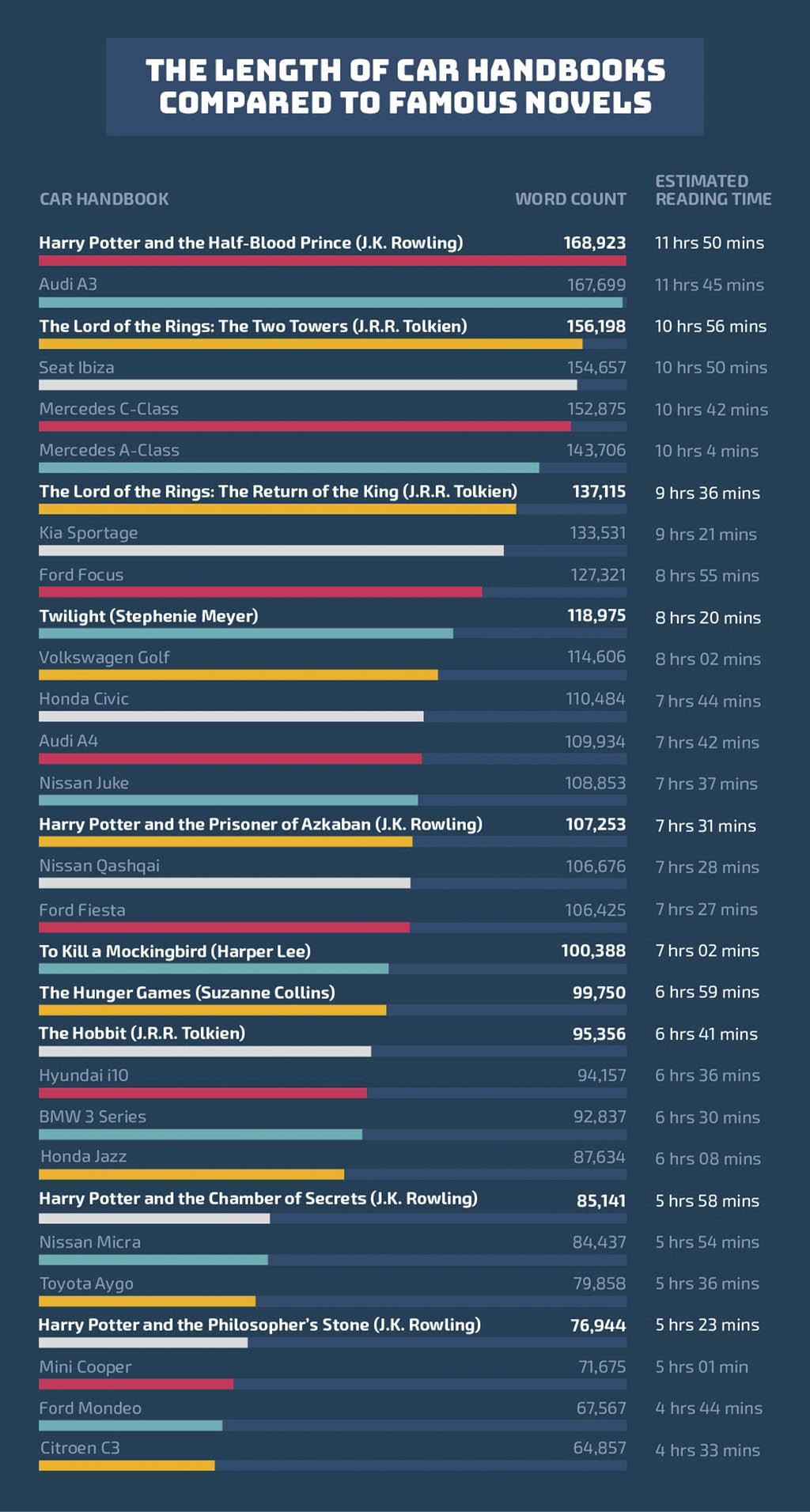The image size is (810, 1512).
Task: Click the Citroen C3 label
Action: point(80,1448)
